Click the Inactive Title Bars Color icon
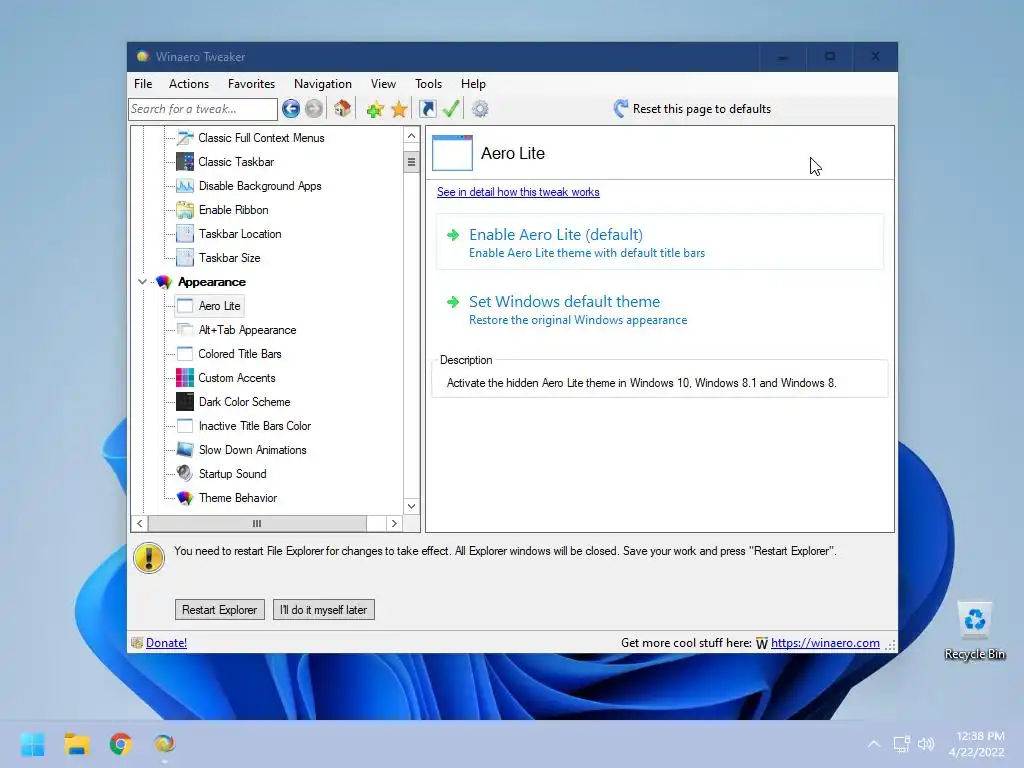This screenshot has width=1024, height=768. tap(185, 426)
